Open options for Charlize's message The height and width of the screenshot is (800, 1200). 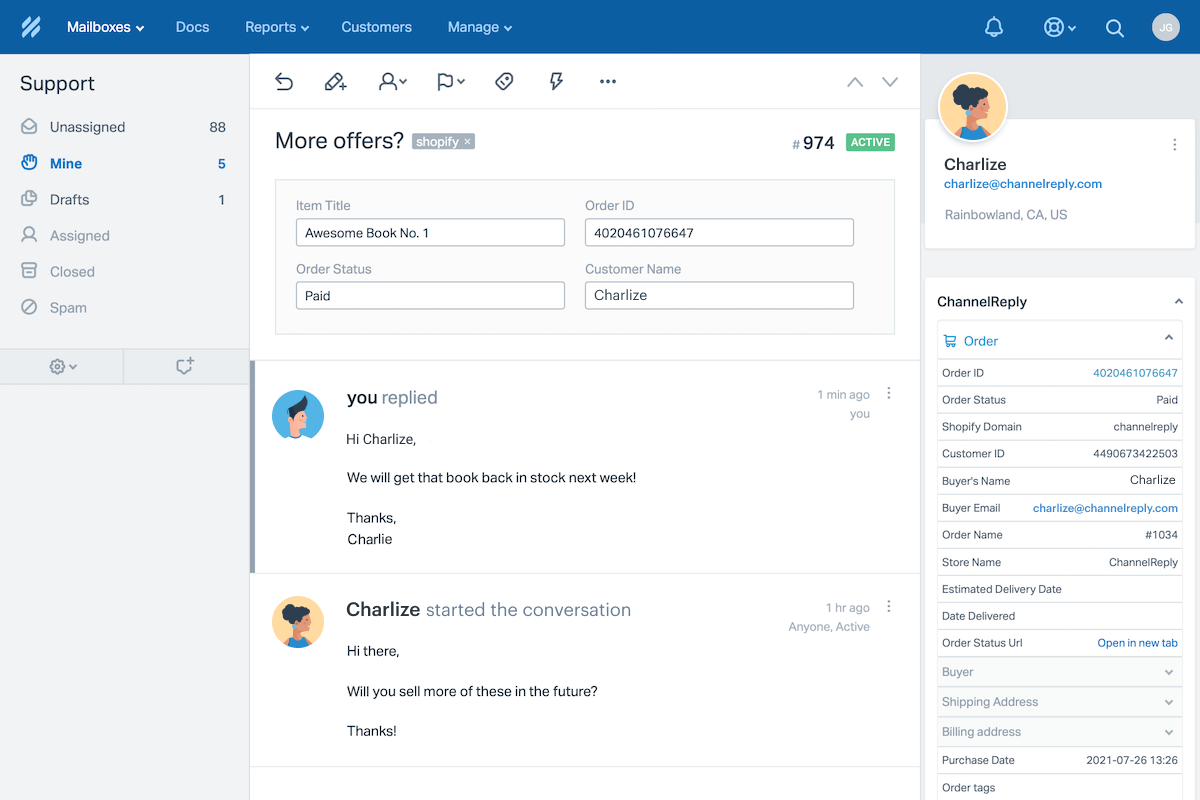[889, 606]
